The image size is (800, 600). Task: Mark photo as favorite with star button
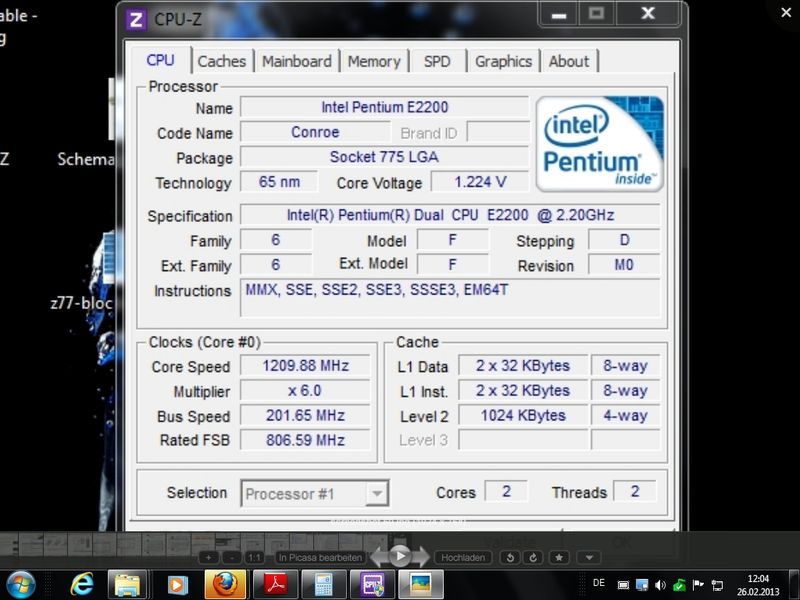[559, 557]
